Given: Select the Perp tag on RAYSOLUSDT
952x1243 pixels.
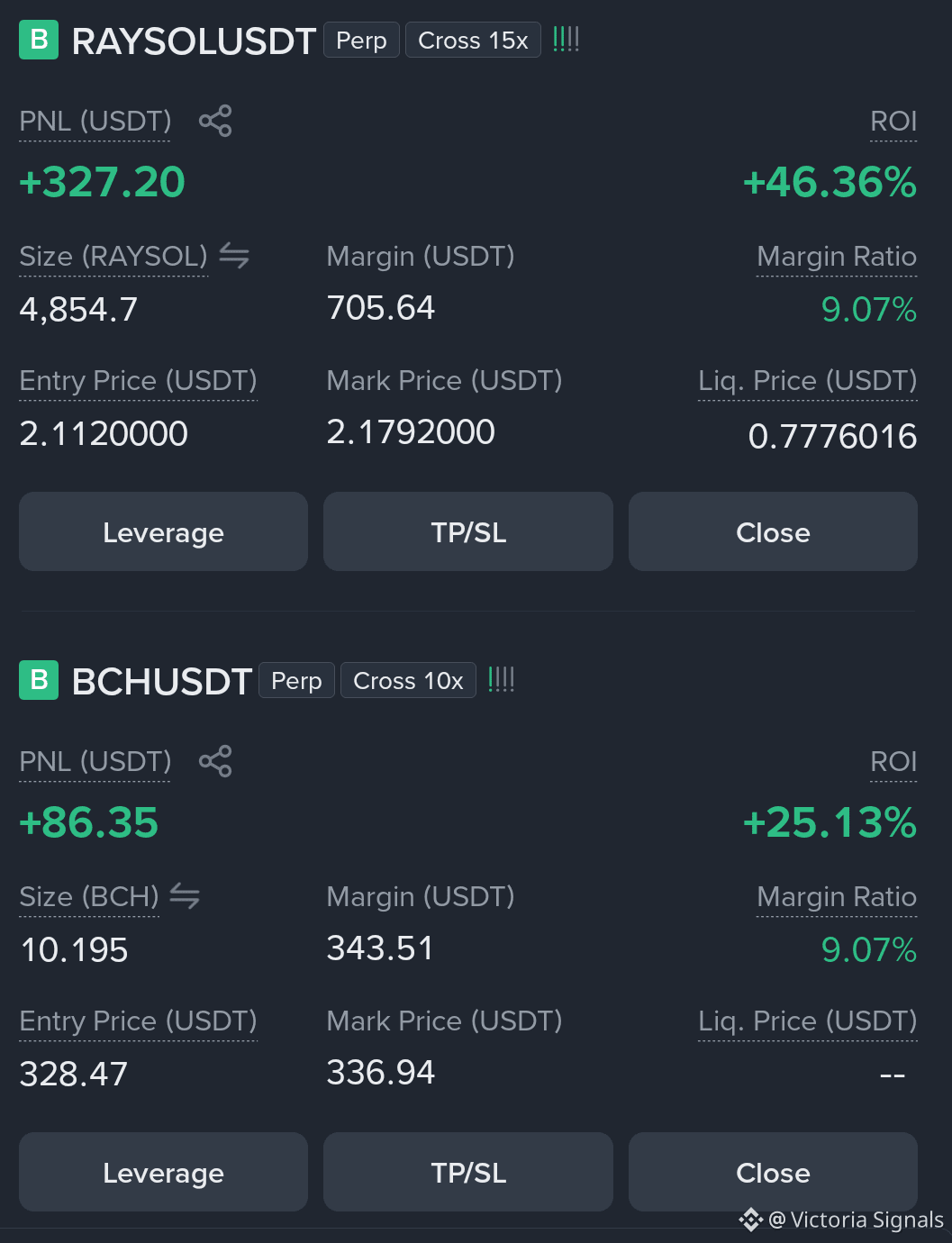Looking at the screenshot, I should (x=361, y=41).
